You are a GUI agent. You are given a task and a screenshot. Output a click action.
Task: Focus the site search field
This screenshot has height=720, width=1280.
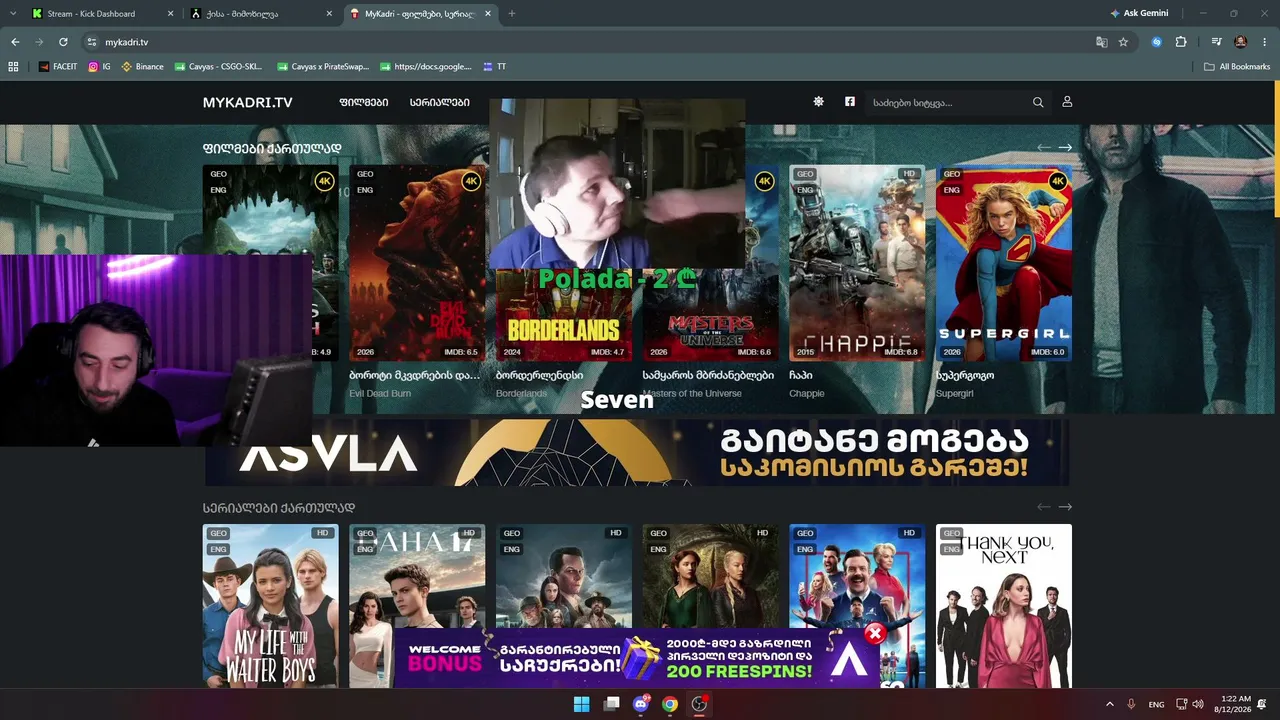point(948,102)
